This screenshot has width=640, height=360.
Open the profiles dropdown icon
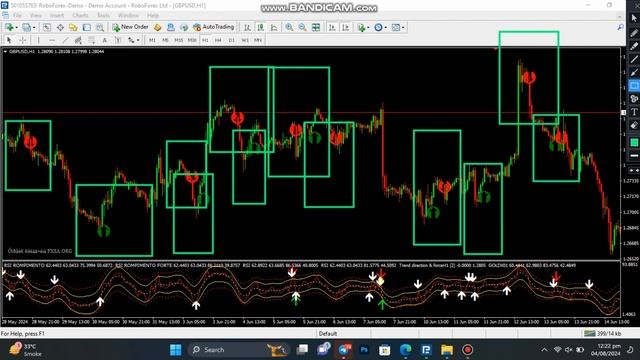pos(29,27)
